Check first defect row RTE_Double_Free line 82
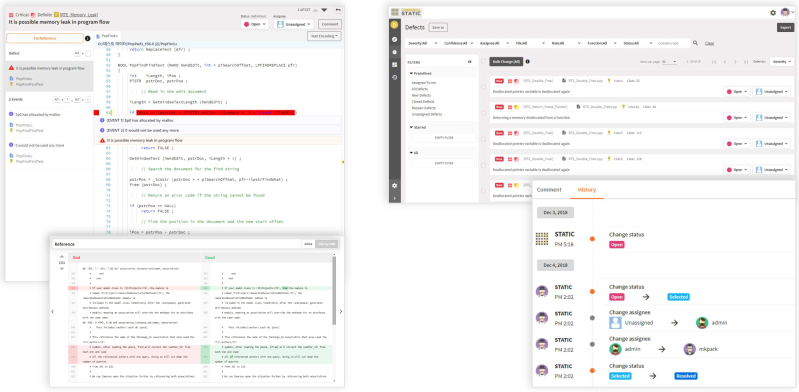 [x=484, y=87]
